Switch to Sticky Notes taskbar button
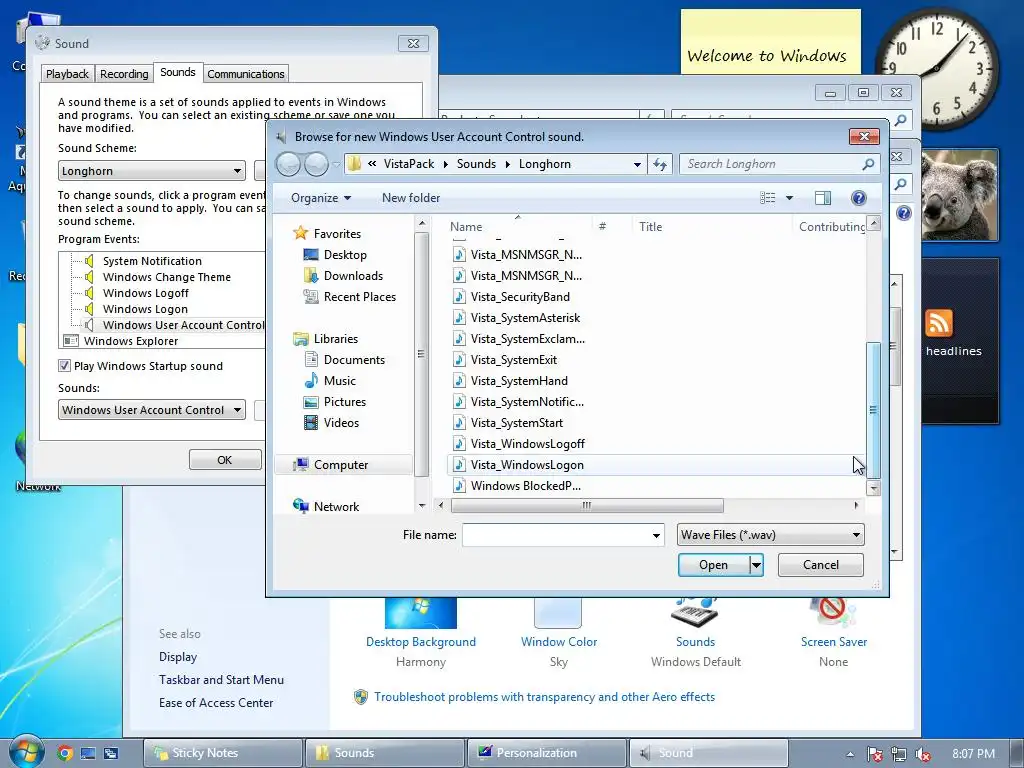 point(223,753)
